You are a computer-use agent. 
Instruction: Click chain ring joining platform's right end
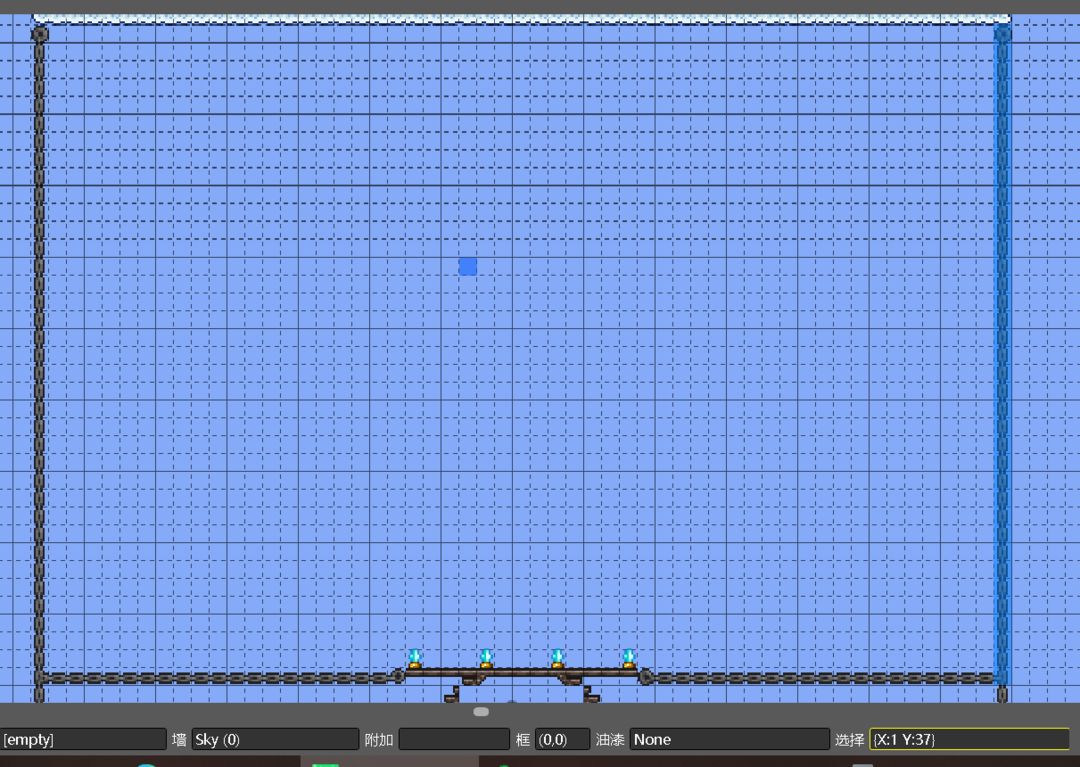(x=645, y=677)
